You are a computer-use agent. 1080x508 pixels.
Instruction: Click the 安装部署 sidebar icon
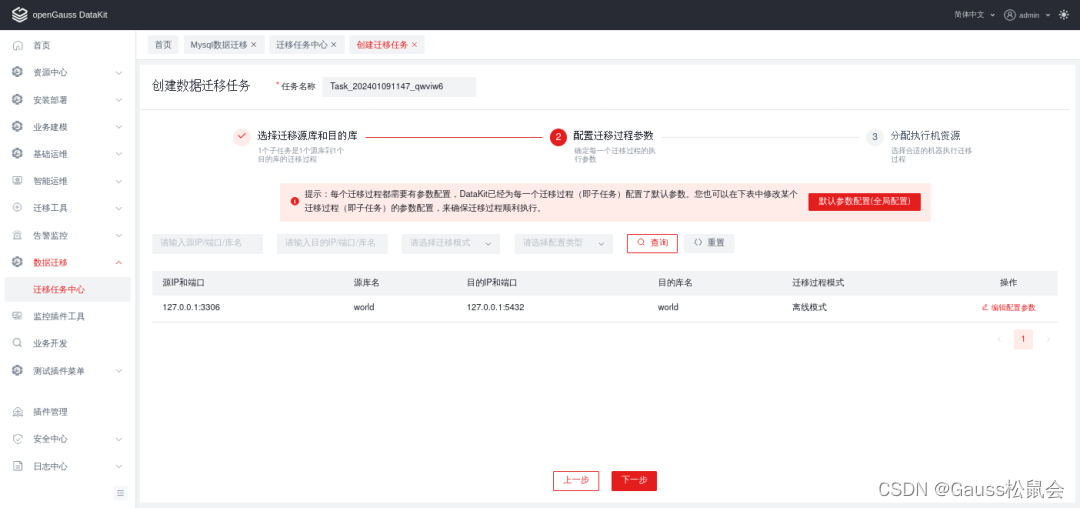coord(18,100)
